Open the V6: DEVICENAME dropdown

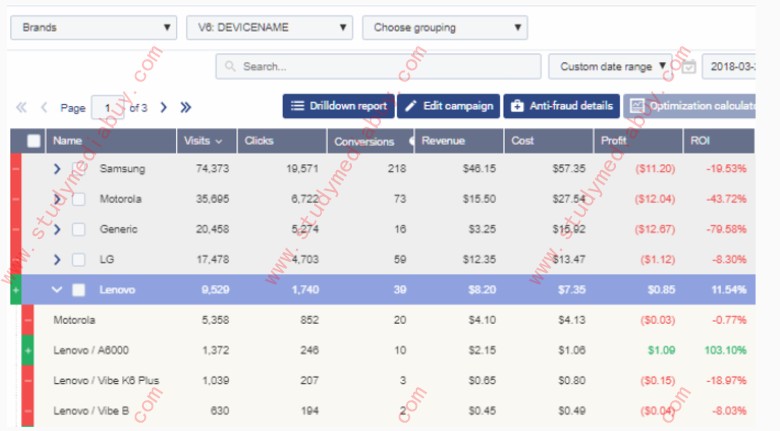[270, 27]
